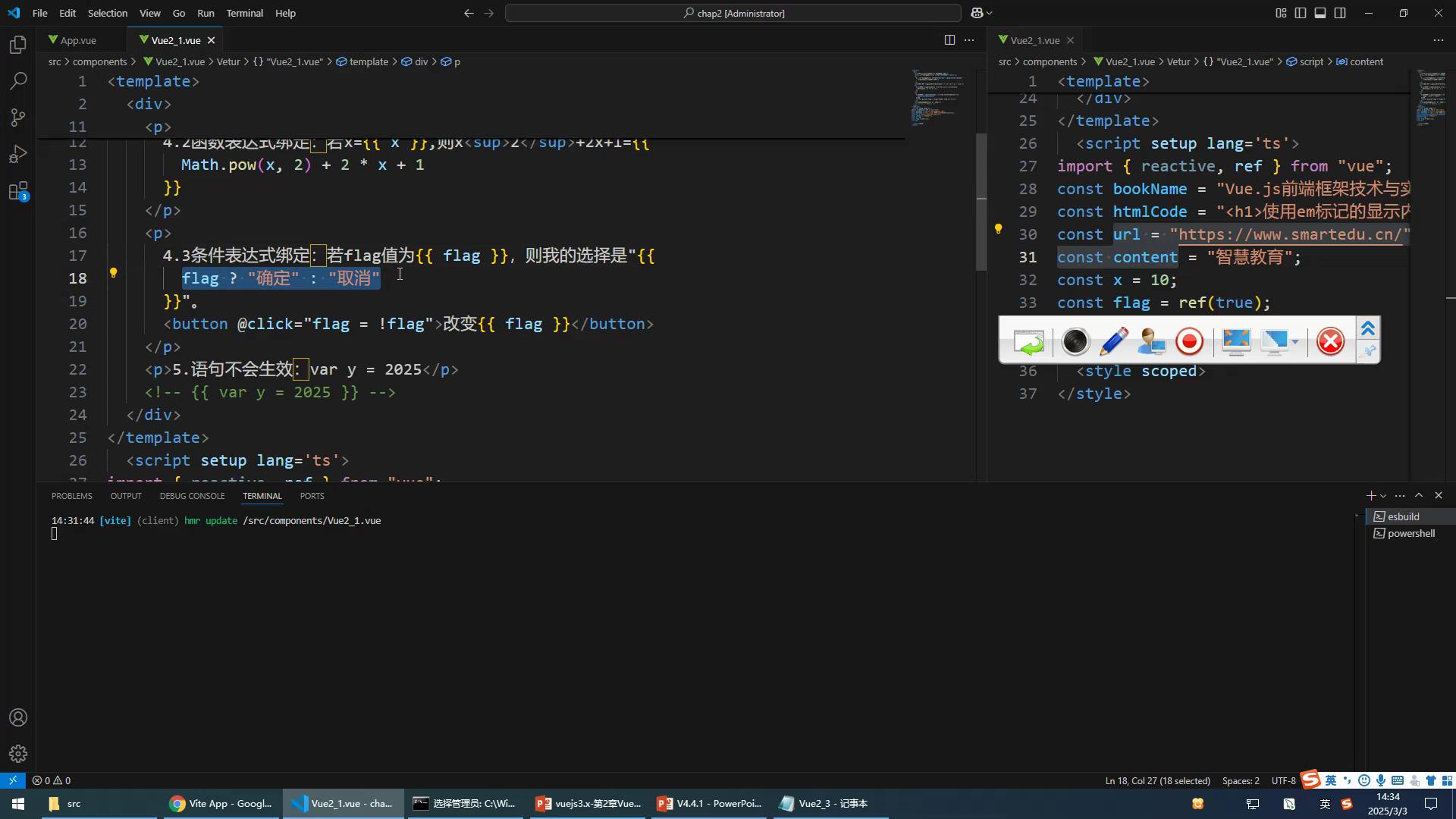Image resolution: width=1456 pixels, height=819 pixels.
Task: Open Run and Debug view
Action: [18, 155]
